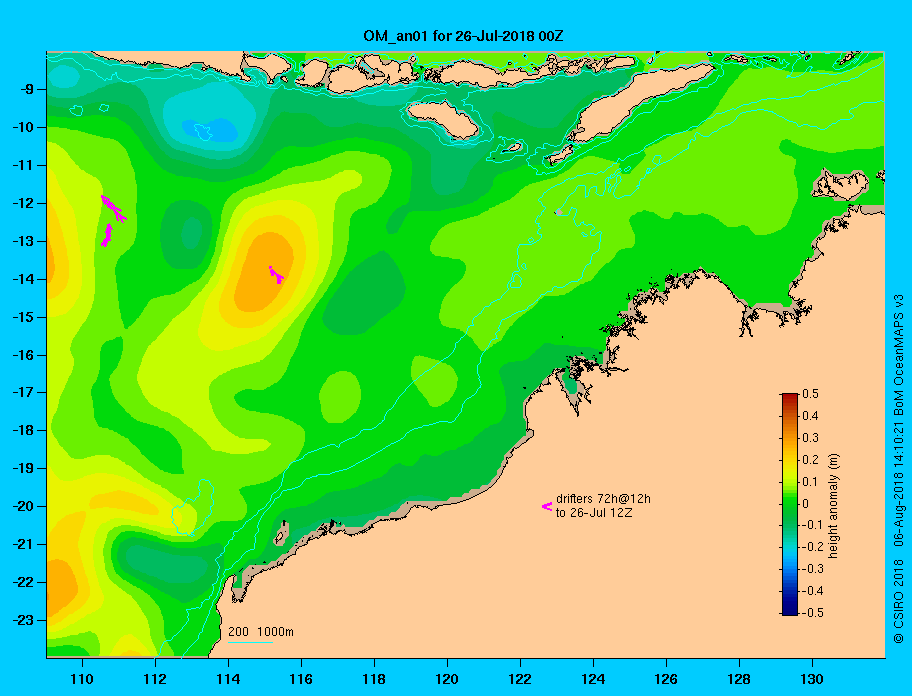912x696 pixels.
Task: Click the latitude axis label "-21"
Action: coord(23,544)
